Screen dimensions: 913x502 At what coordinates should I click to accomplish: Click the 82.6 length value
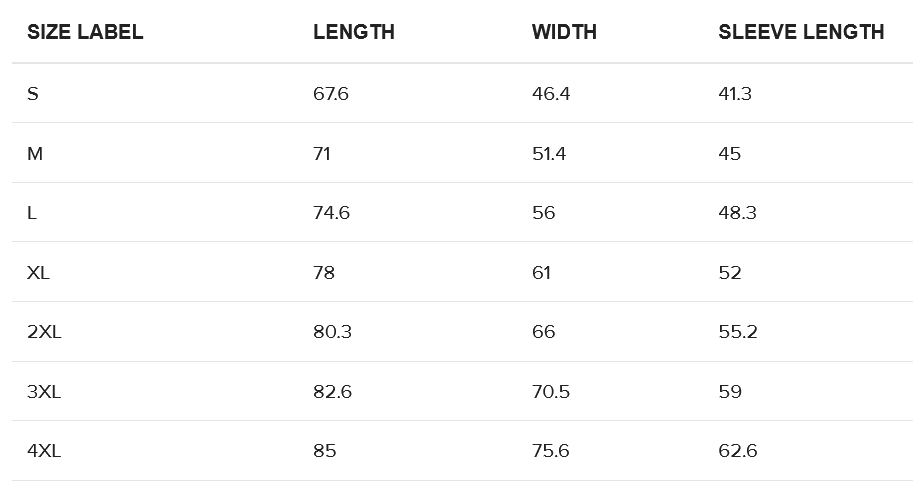[332, 392]
